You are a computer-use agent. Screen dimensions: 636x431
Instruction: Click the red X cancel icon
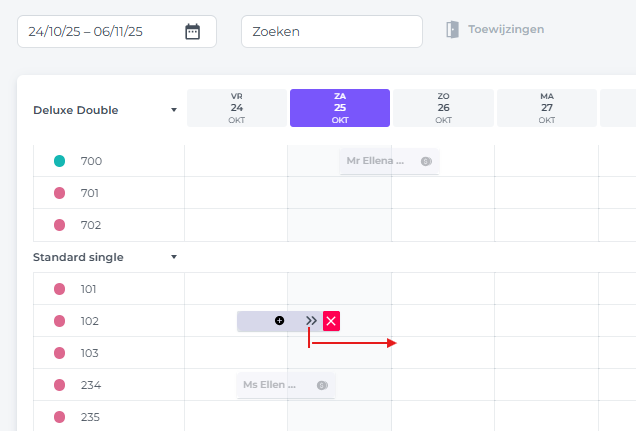click(331, 321)
